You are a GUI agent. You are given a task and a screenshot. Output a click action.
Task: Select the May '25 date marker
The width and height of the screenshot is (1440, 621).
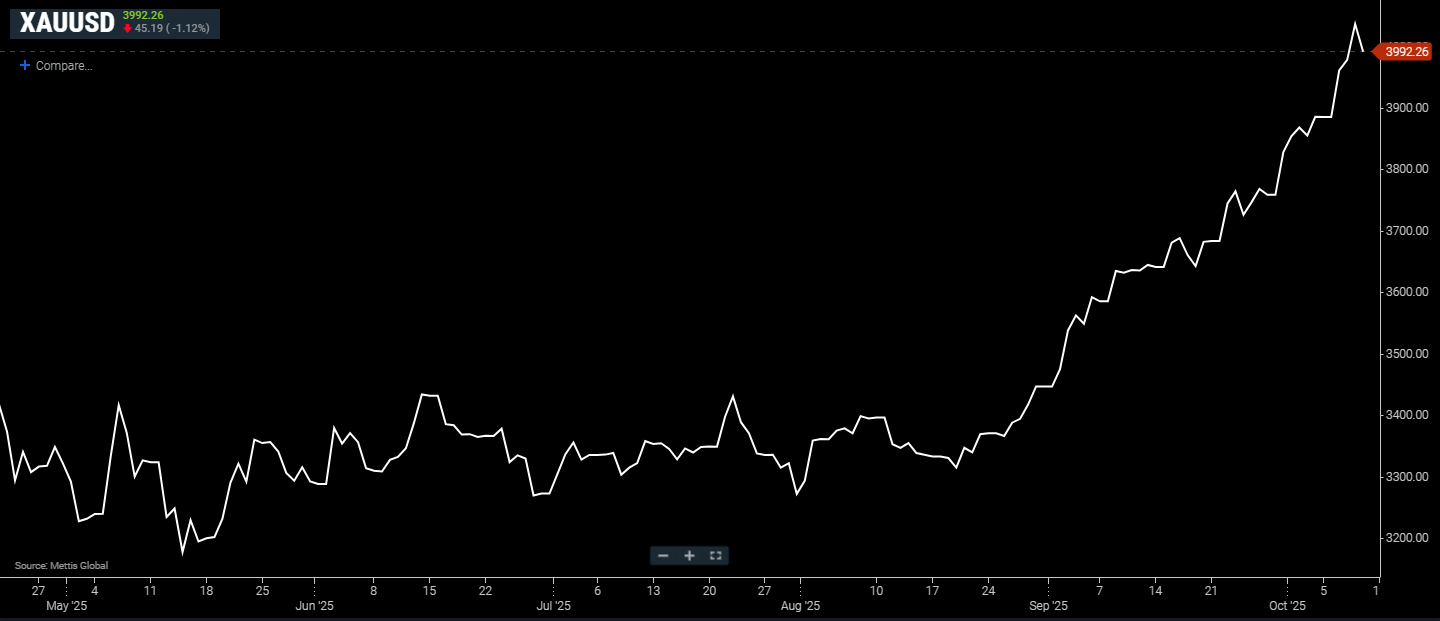pos(67,606)
